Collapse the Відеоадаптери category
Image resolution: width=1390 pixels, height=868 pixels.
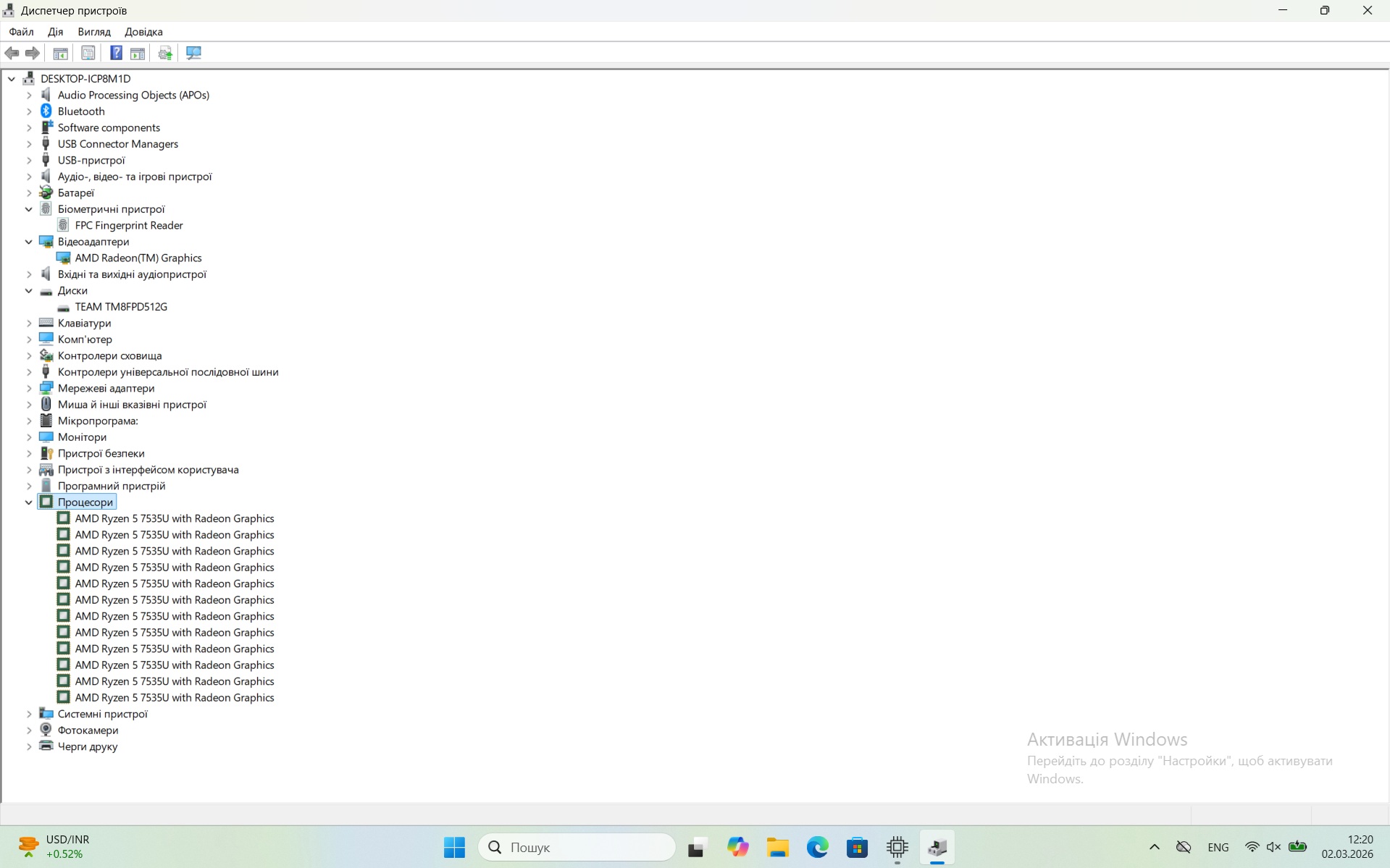click(x=29, y=242)
